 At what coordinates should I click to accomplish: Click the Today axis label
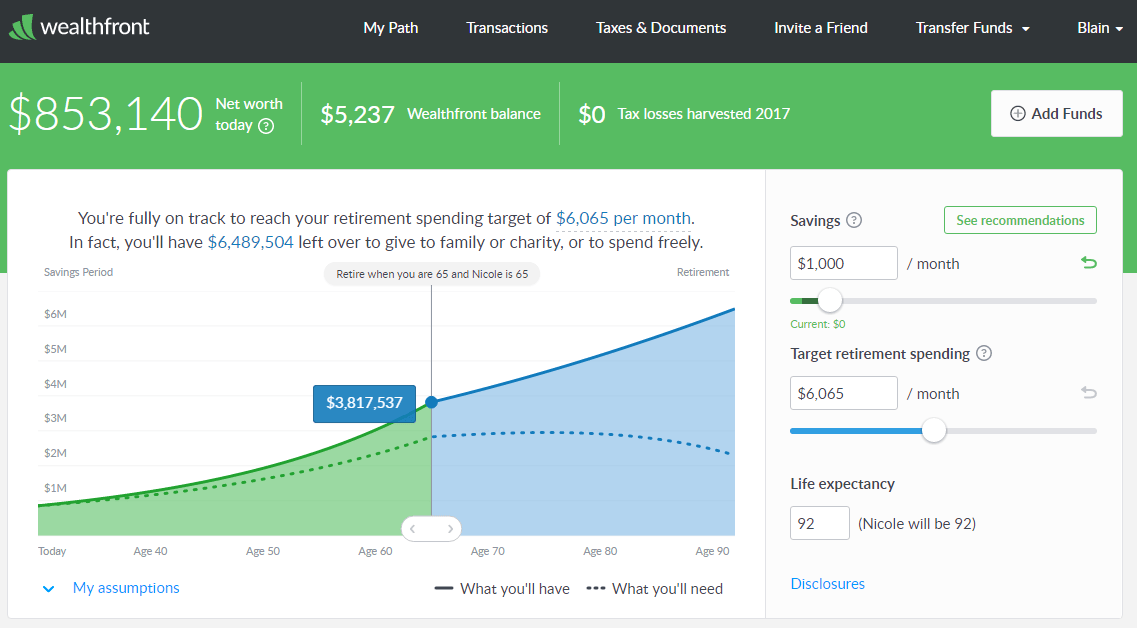52,551
